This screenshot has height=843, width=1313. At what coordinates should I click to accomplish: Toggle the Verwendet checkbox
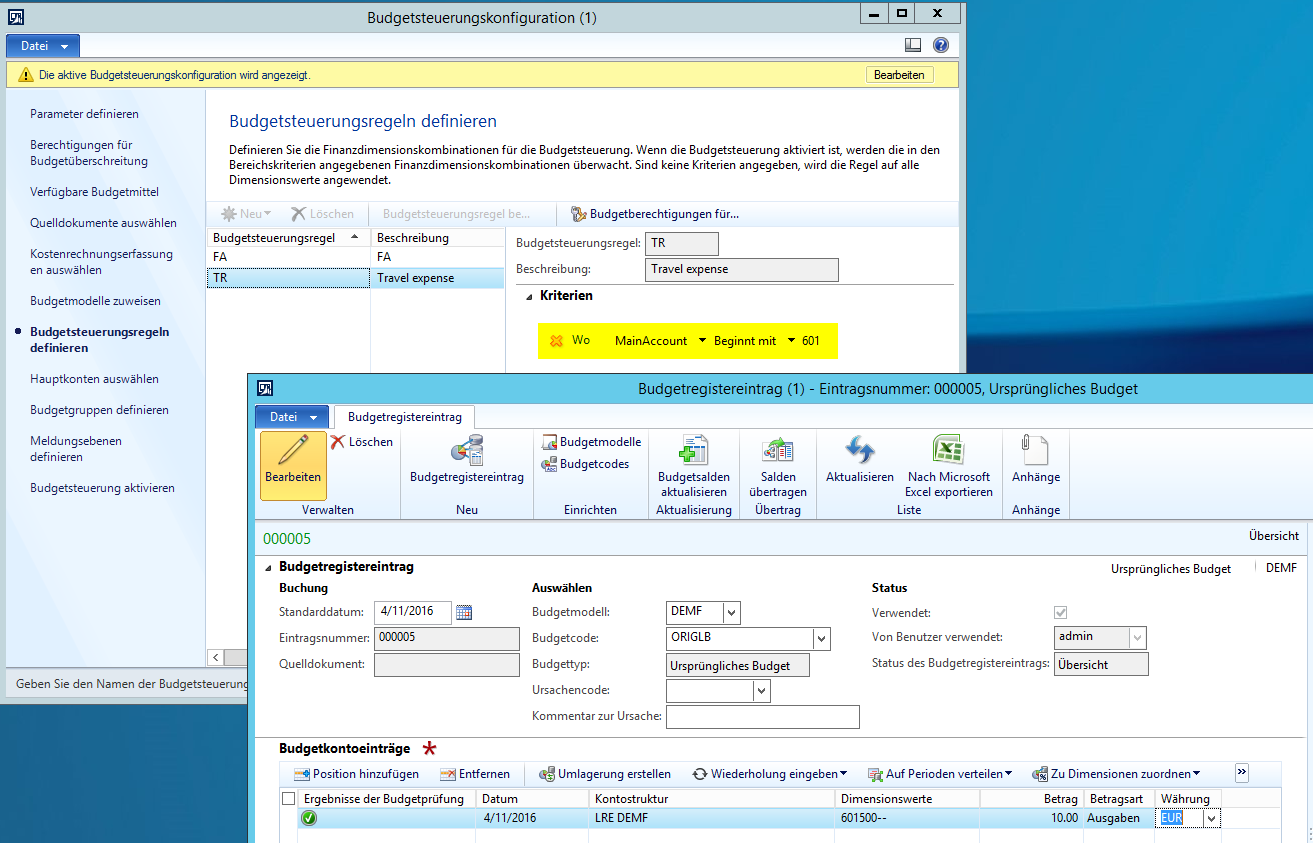point(1061,613)
